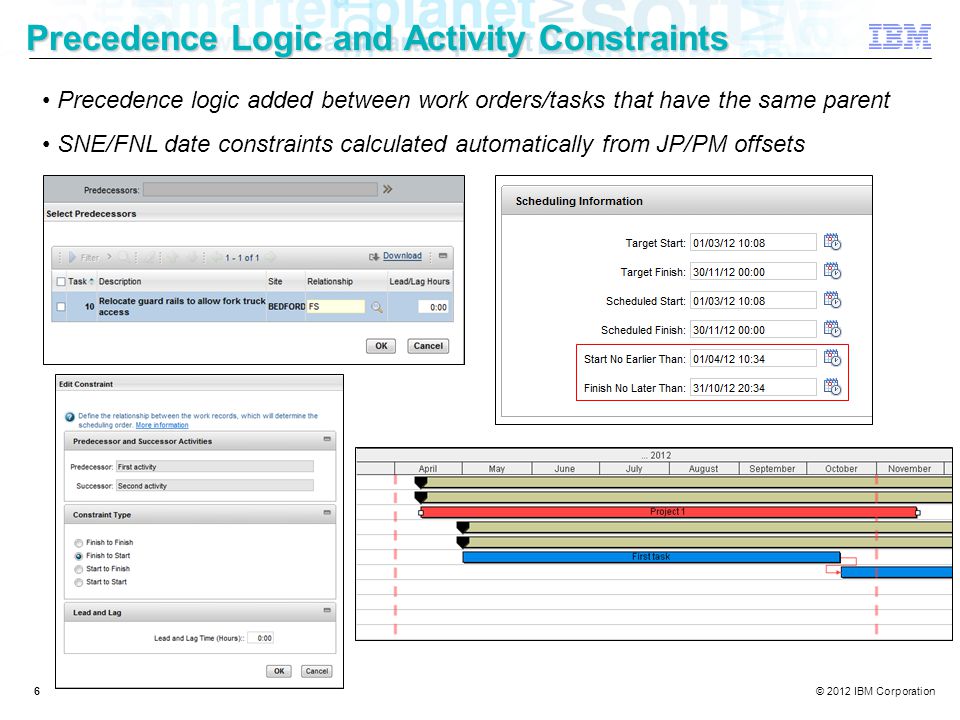Open calendar picker for Target Start
The image size is (960, 720).
click(832, 242)
